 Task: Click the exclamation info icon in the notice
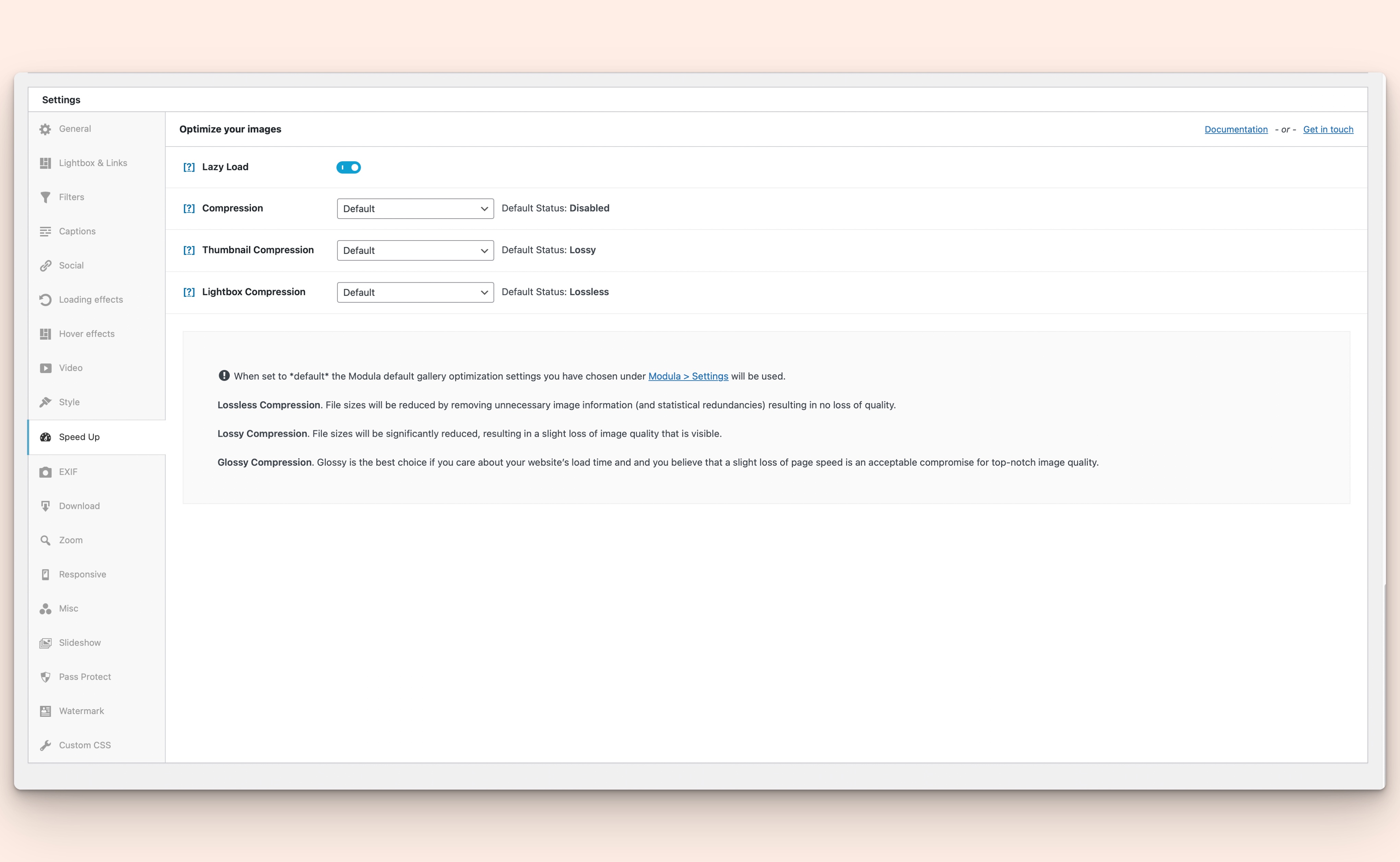point(224,376)
